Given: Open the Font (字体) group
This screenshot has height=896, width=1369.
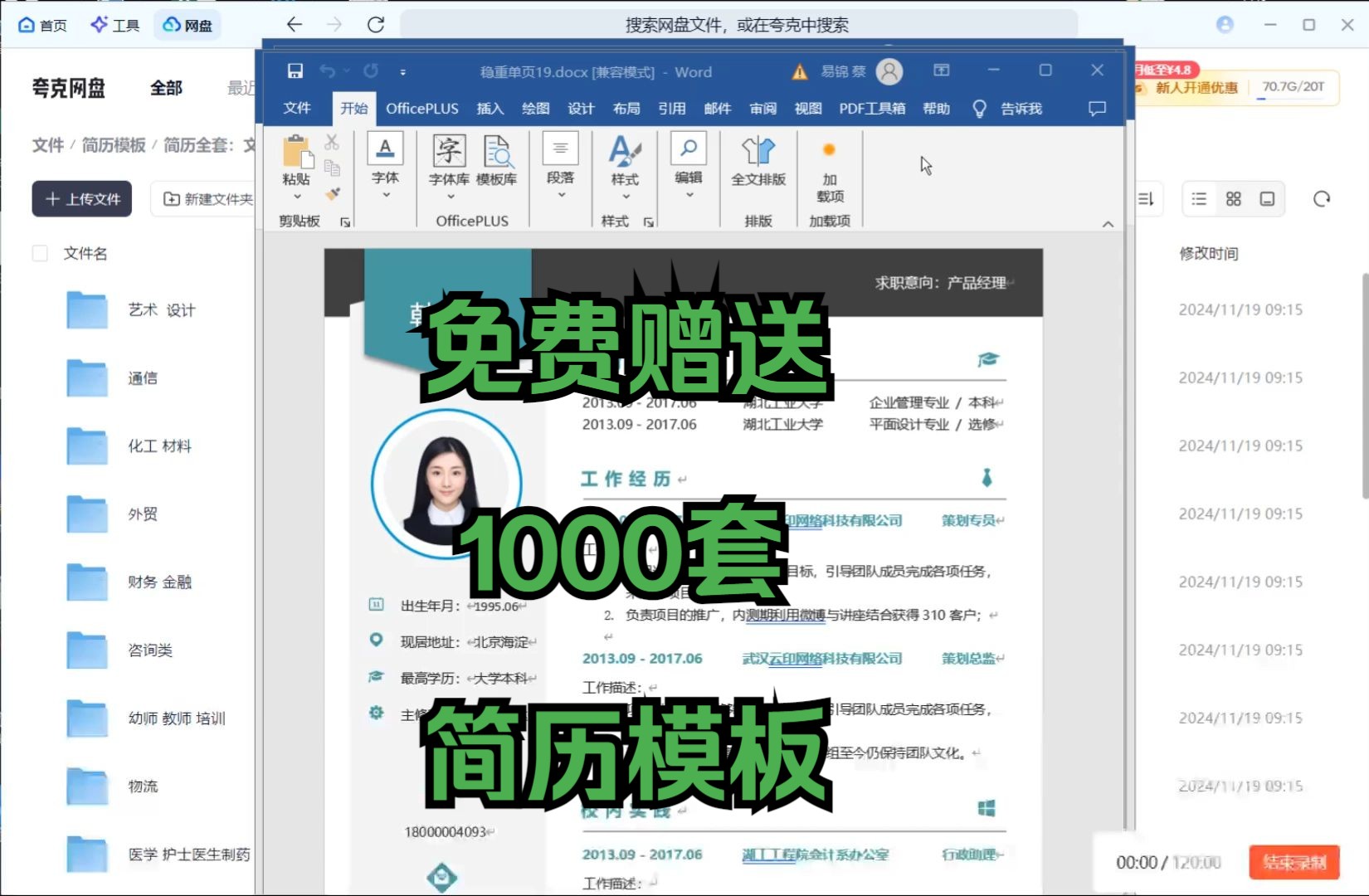Looking at the screenshot, I should pos(385,164).
